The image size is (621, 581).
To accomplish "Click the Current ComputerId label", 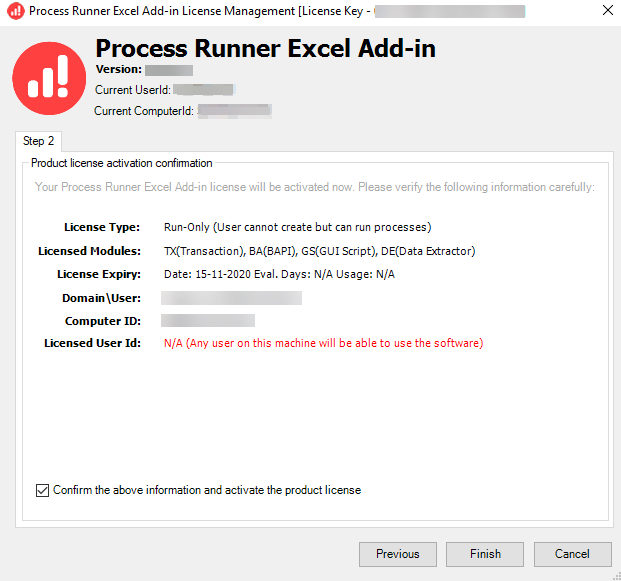I will (x=144, y=111).
